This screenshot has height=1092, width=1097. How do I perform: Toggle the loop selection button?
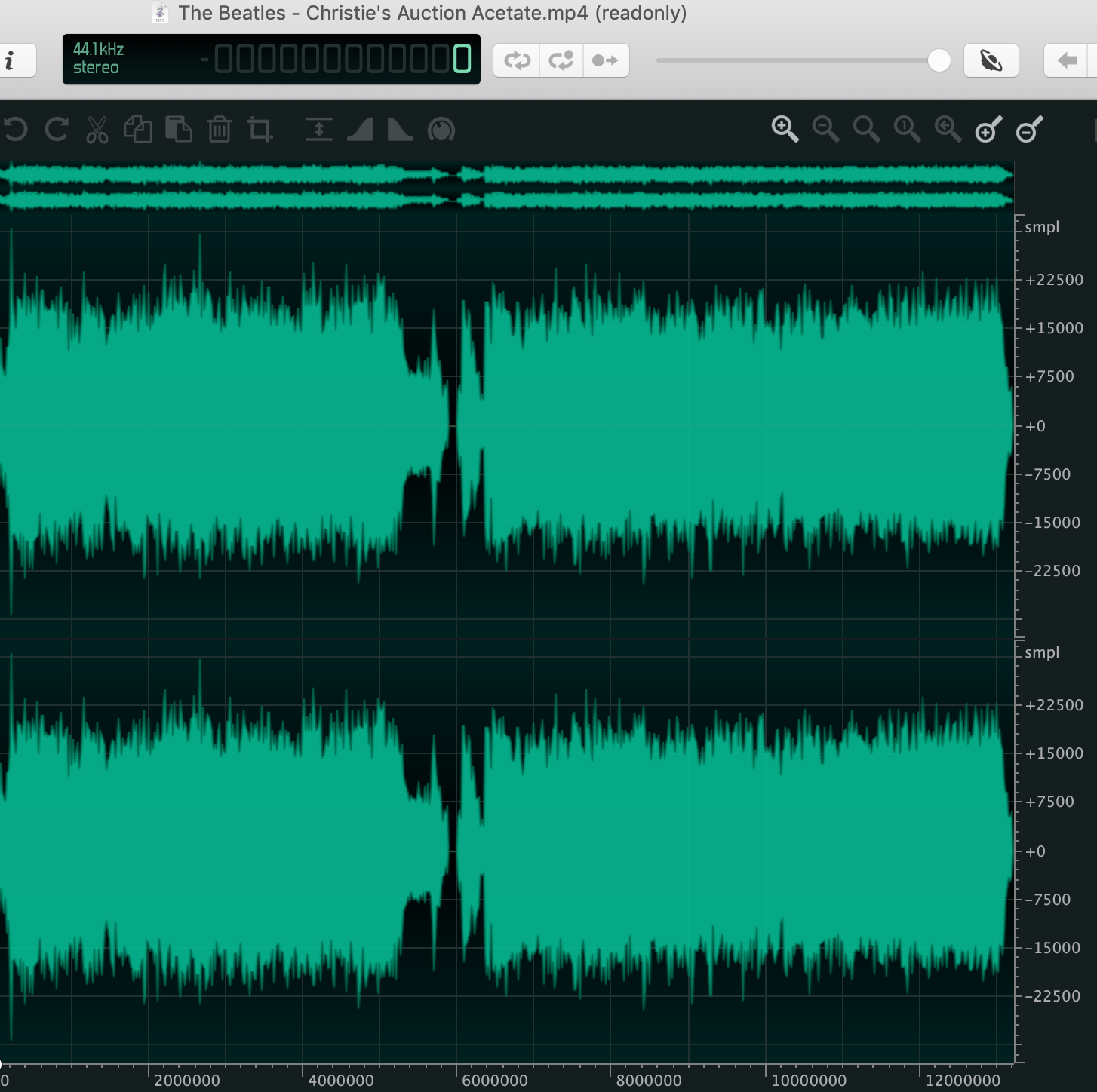[x=561, y=60]
